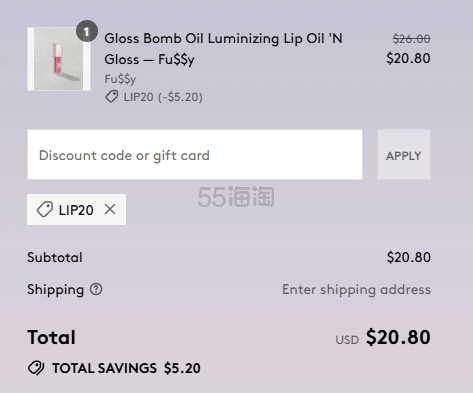Click the struck-through $26.00 original price
Viewport: 473px width, 393px height.
pyautogui.click(x=411, y=39)
